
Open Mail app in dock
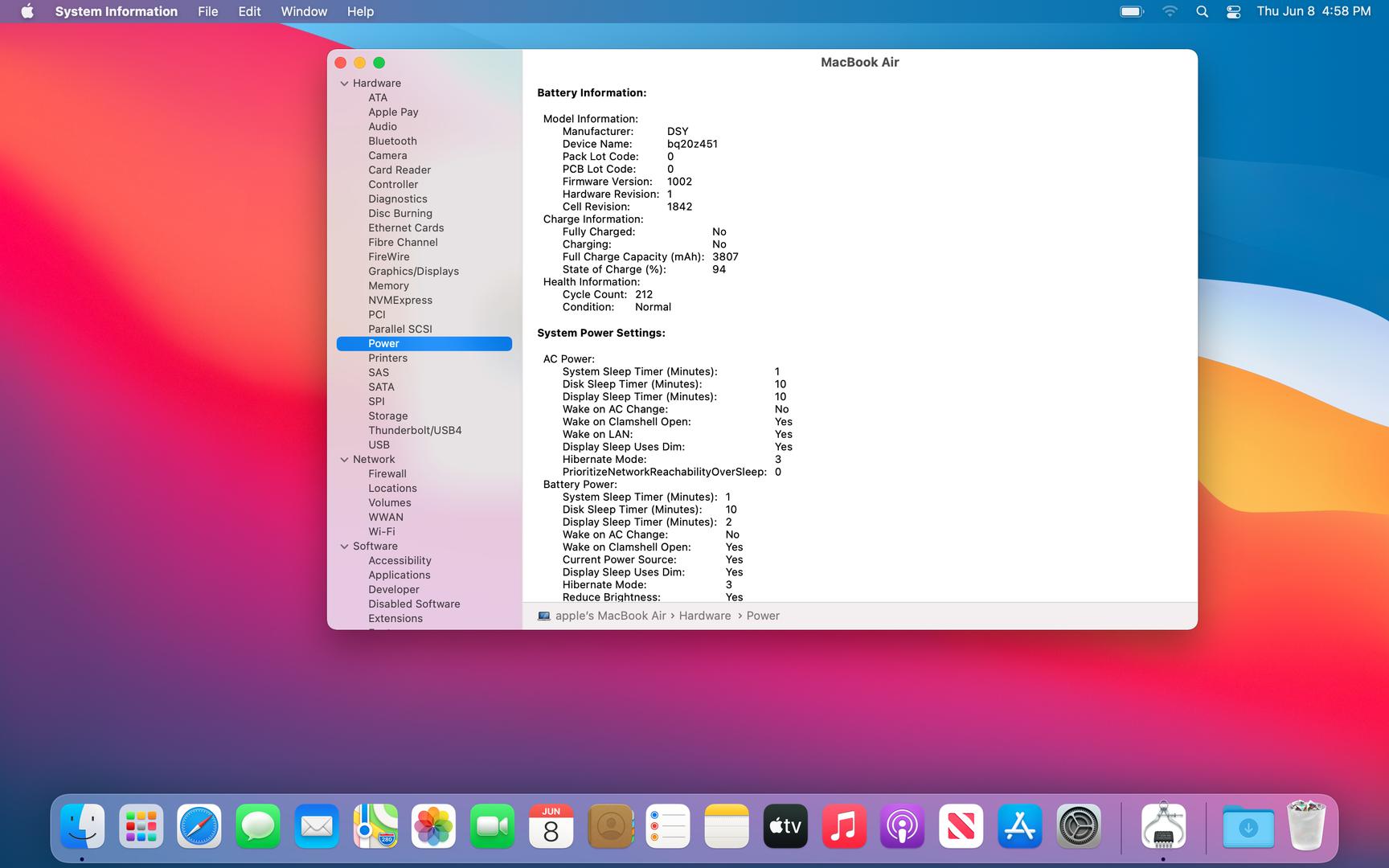pos(317,826)
